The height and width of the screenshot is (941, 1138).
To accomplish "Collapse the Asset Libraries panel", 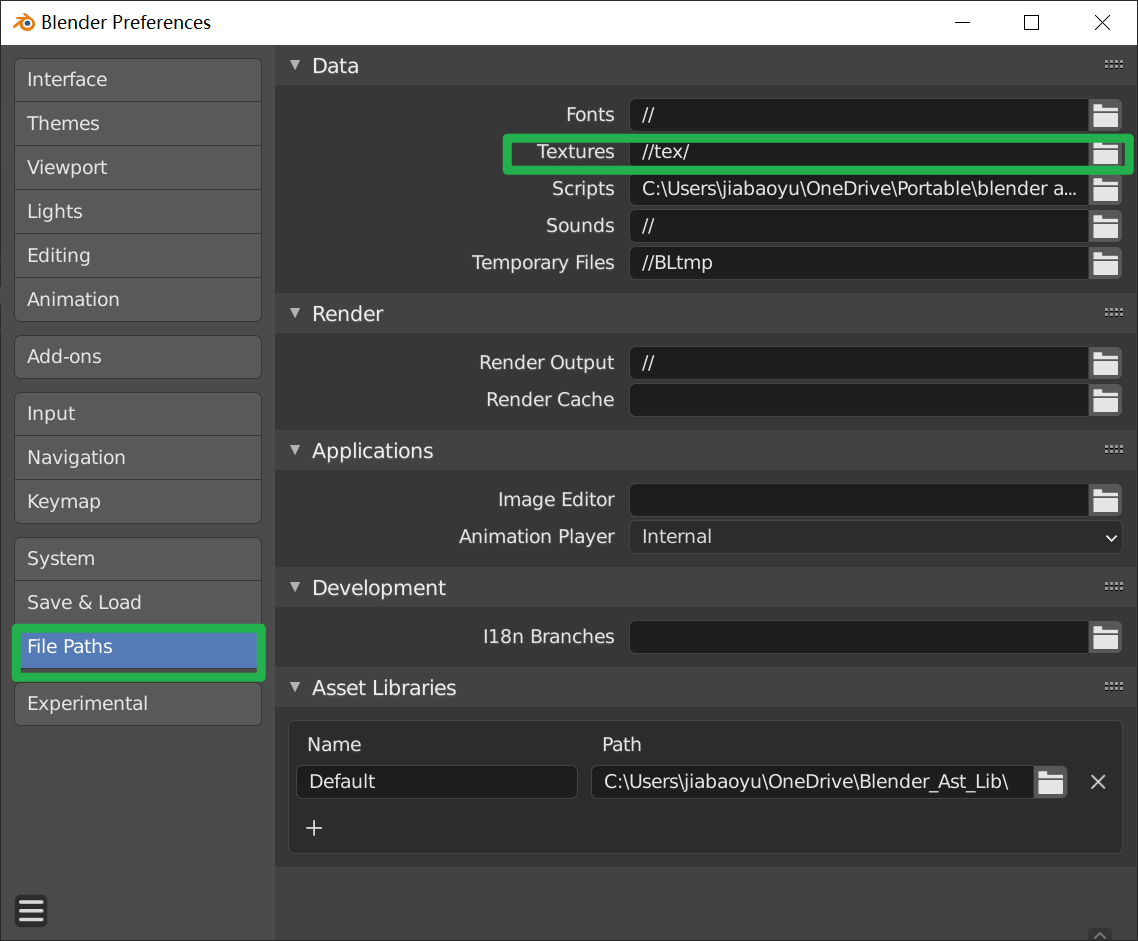I will pyautogui.click(x=295, y=686).
